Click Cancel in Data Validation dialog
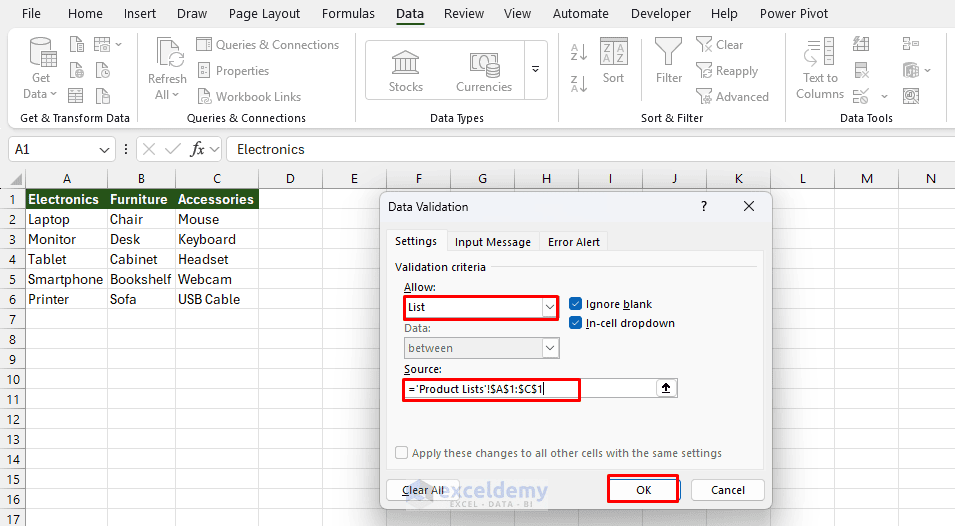 (x=728, y=489)
